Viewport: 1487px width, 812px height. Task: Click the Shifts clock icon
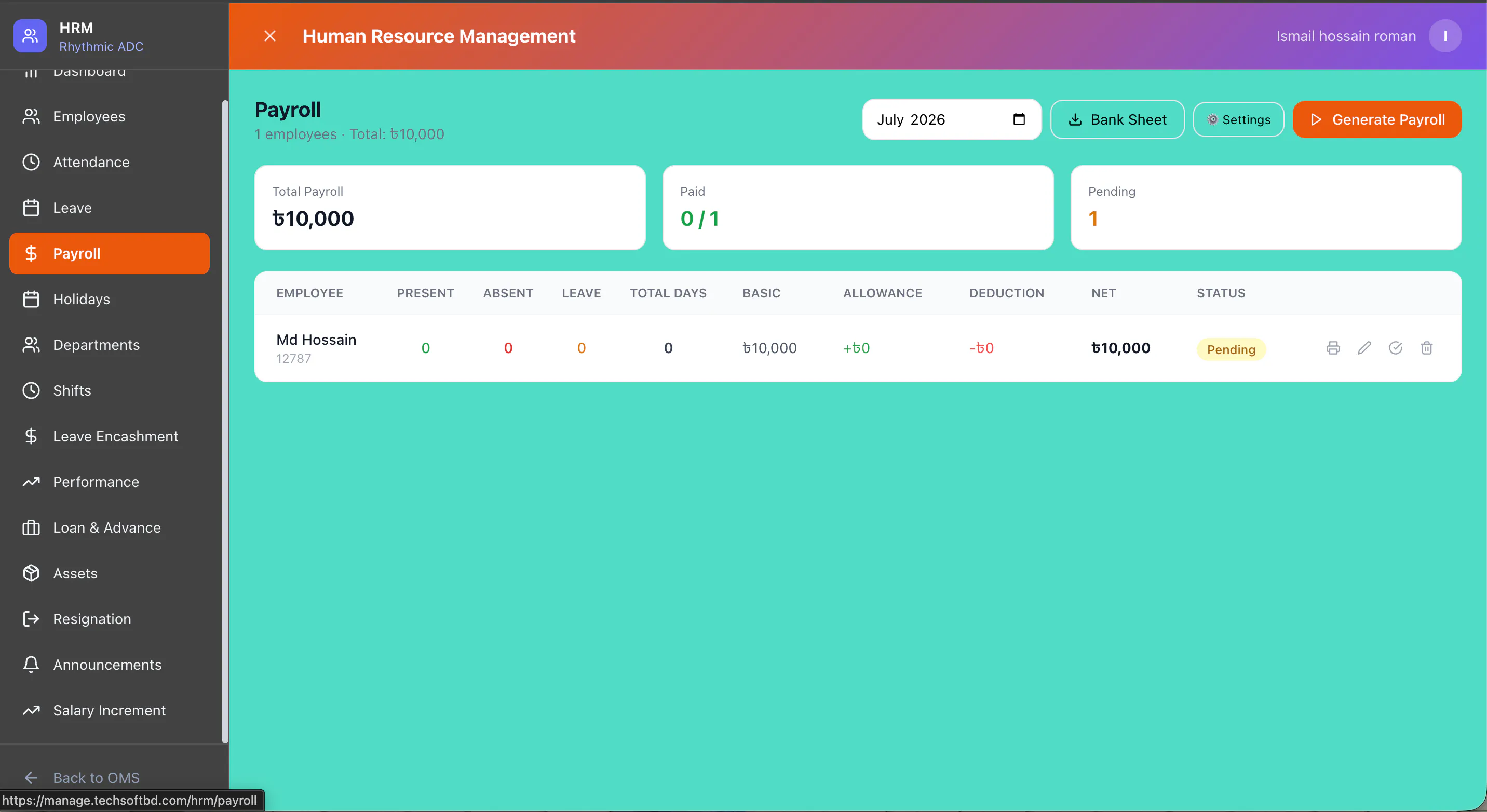(x=31, y=390)
